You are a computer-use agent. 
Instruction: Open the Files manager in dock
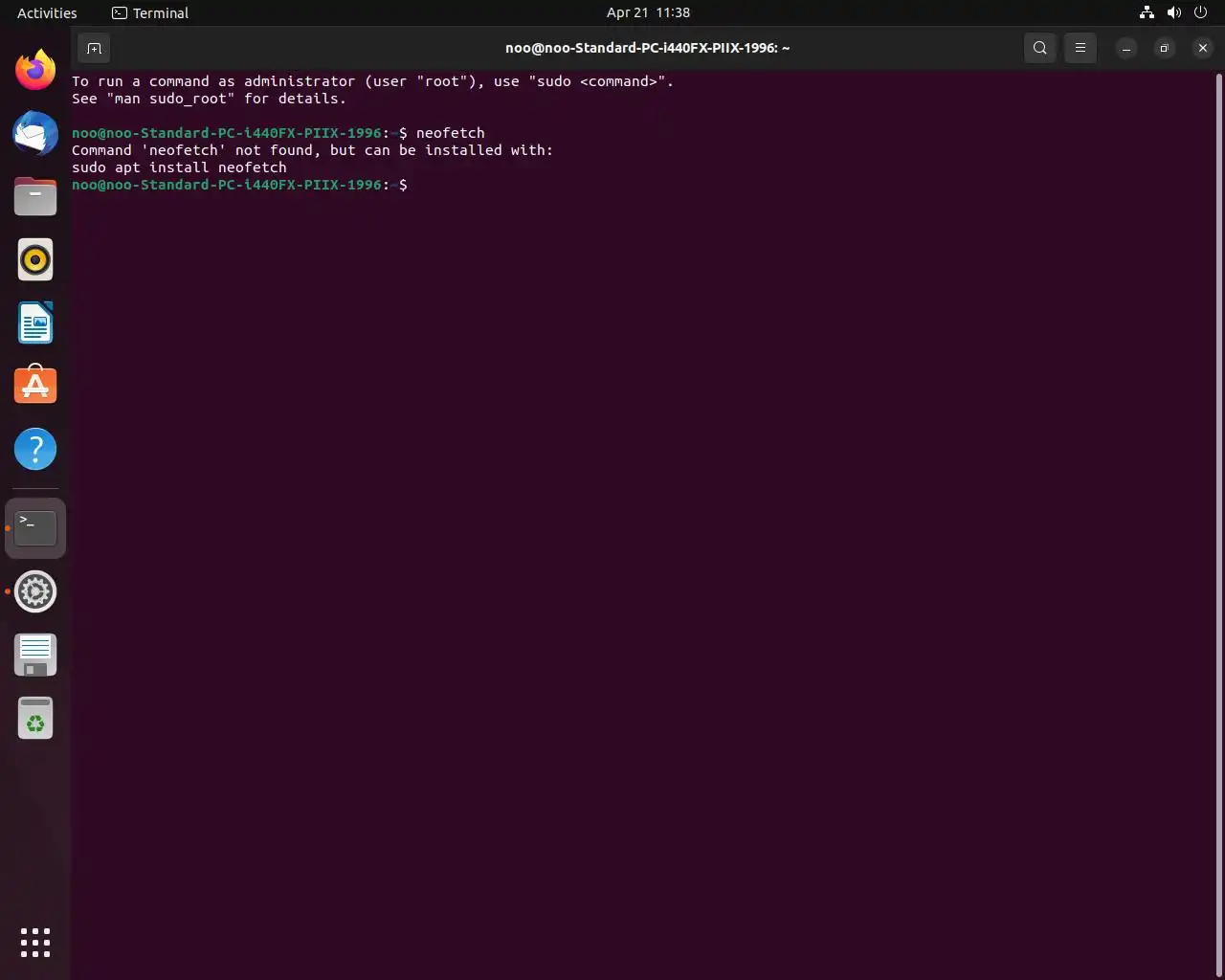pos(35,196)
